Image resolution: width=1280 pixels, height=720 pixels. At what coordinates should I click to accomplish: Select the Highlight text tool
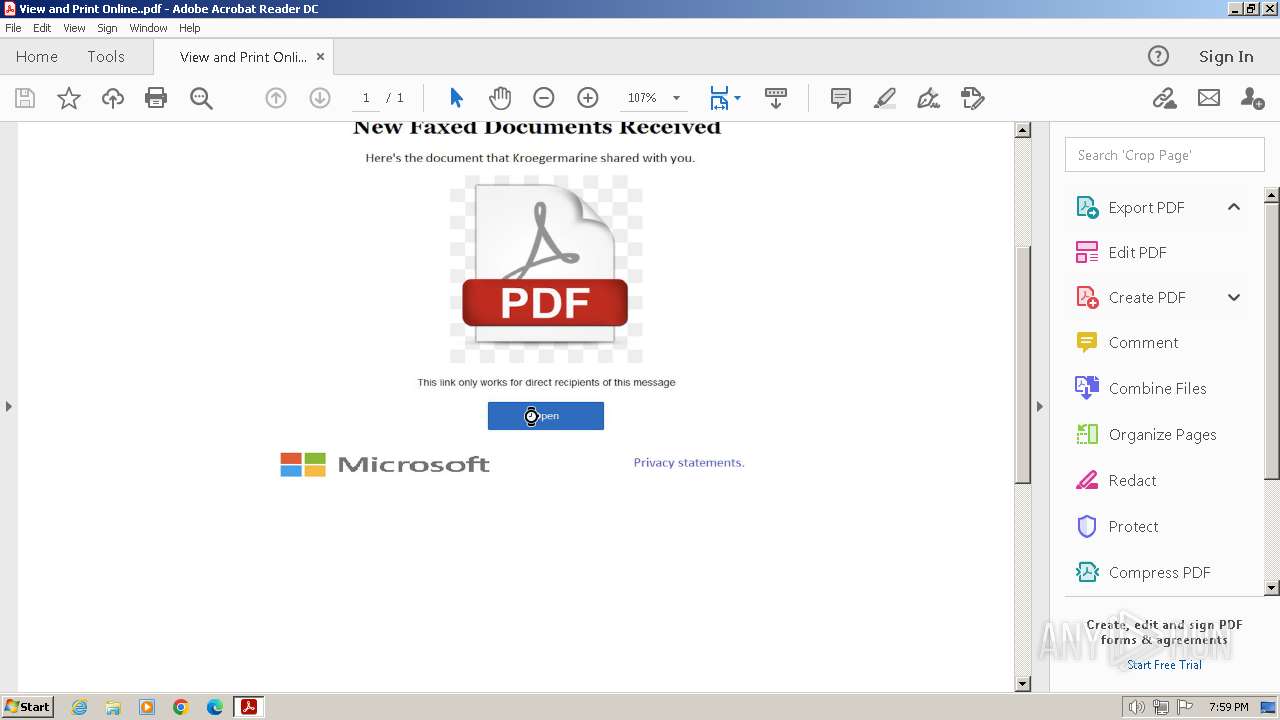click(884, 98)
